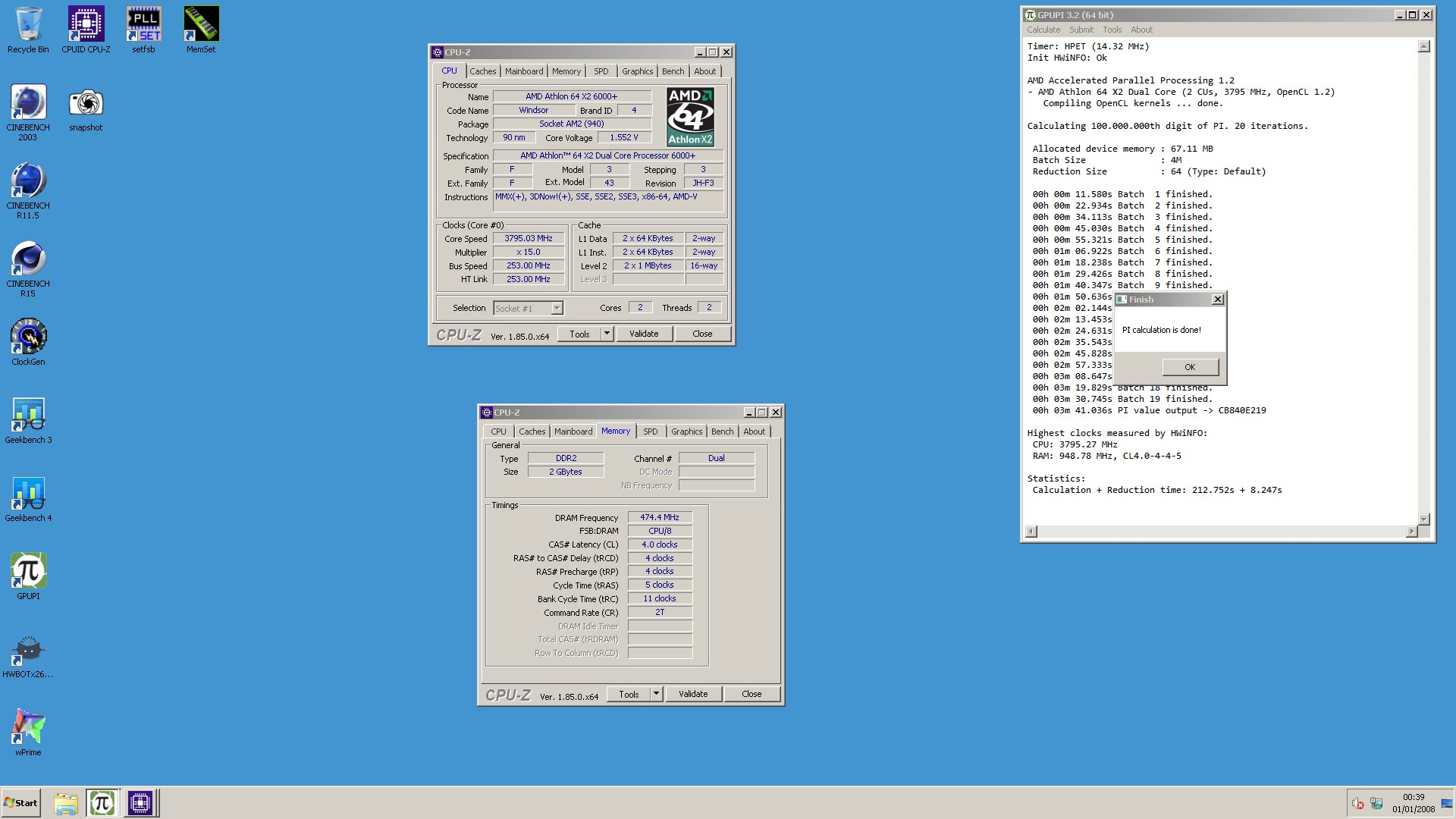
Task: Open the wPrime desktop shortcut
Action: click(28, 733)
